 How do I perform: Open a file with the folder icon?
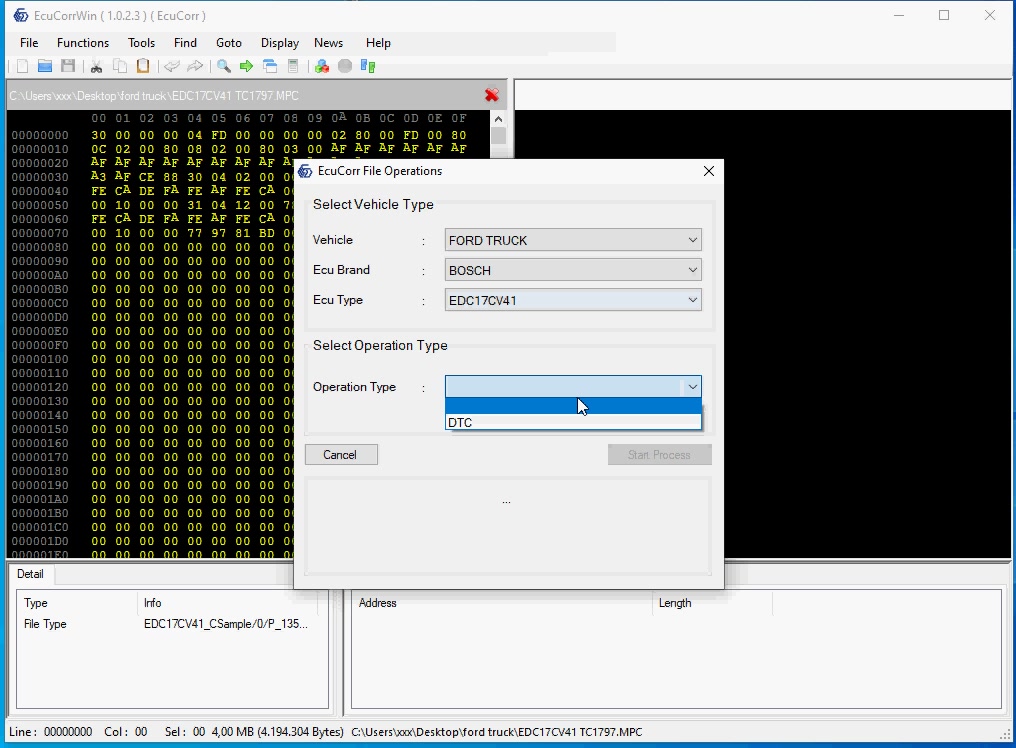click(x=45, y=66)
